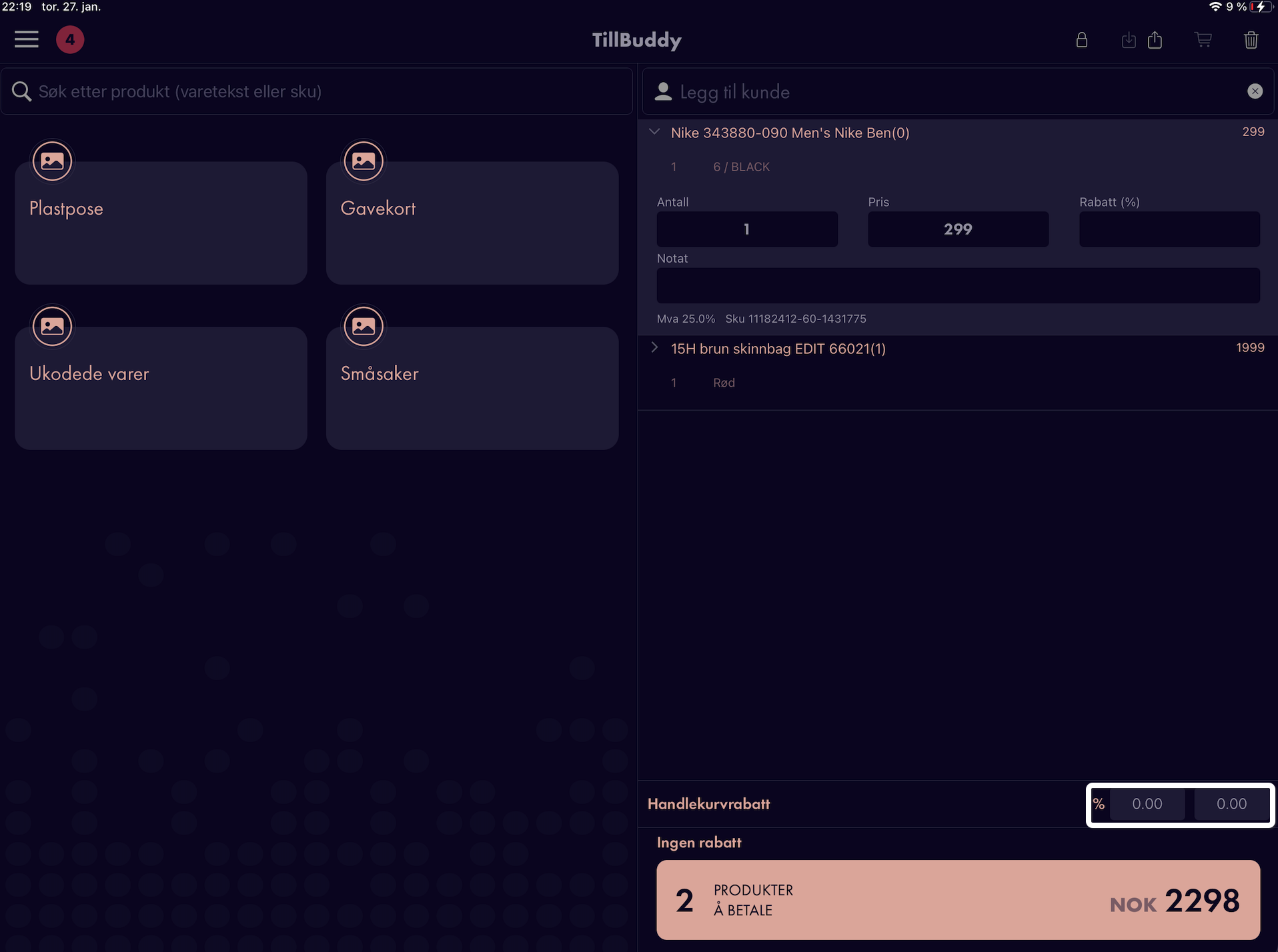Tap the Wi-Fi status icon
The width and height of the screenshot is (1278, 952).
click(1215, 7)
